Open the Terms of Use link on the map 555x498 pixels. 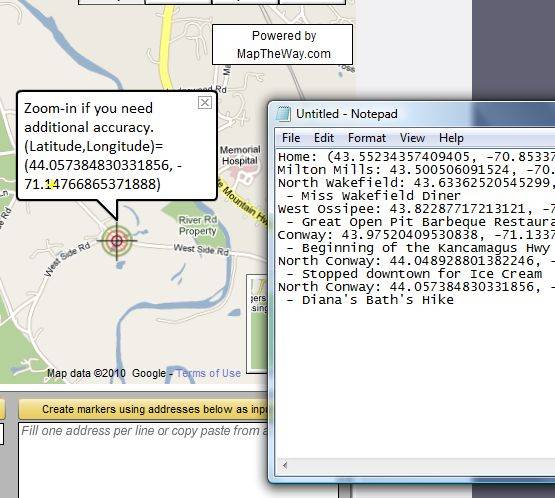pyautogui.click(x=209, y=373)
